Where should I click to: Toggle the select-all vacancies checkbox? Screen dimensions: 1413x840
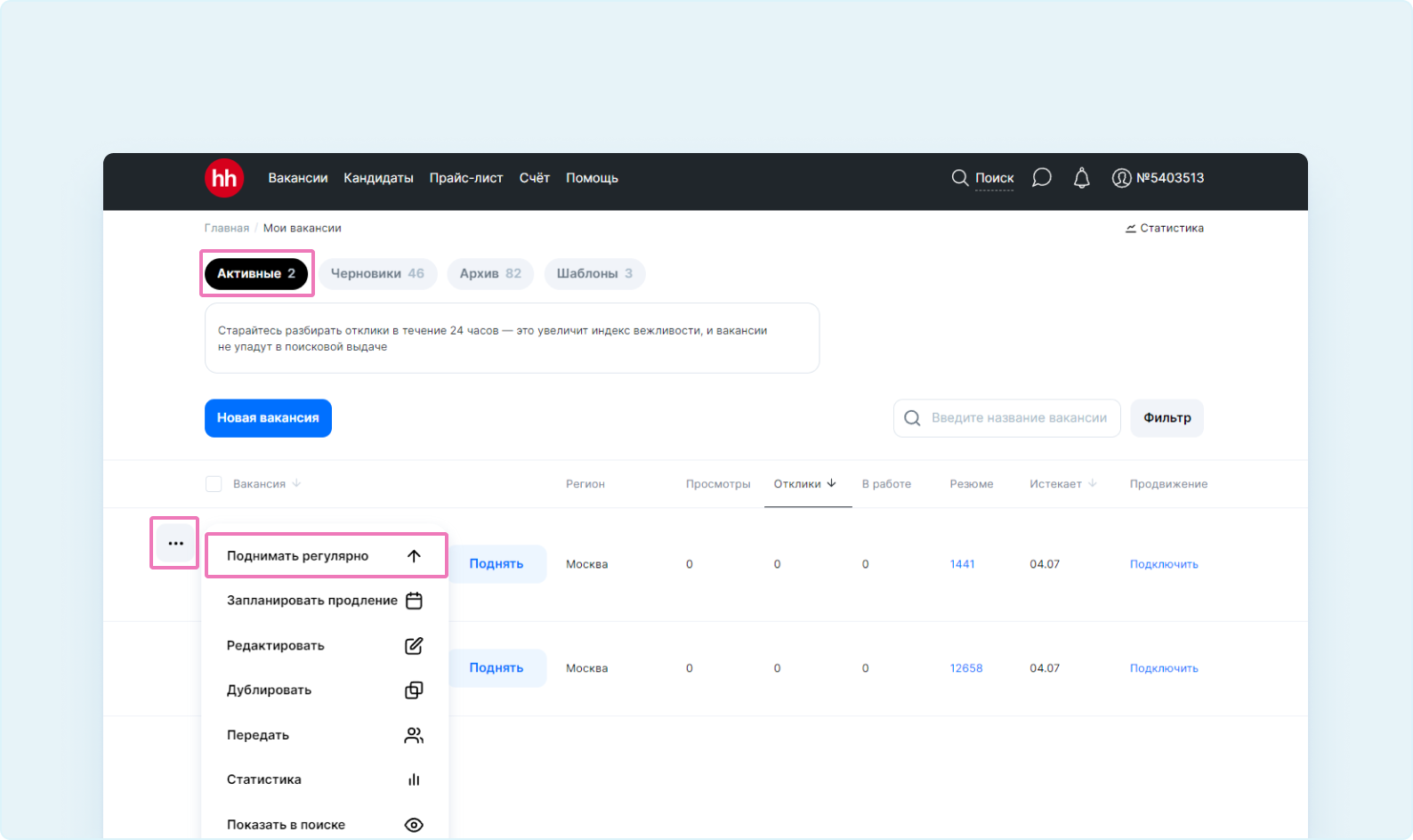pyautogui.click(x=214, y=484)
